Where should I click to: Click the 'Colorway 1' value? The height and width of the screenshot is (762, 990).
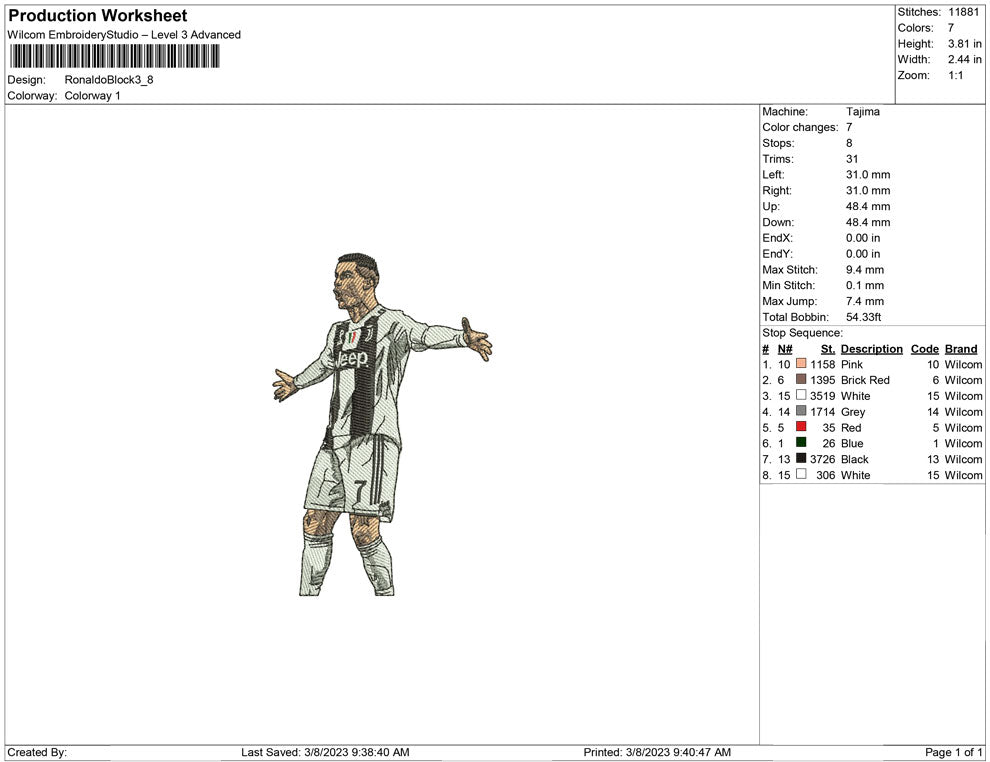point(92,96)
